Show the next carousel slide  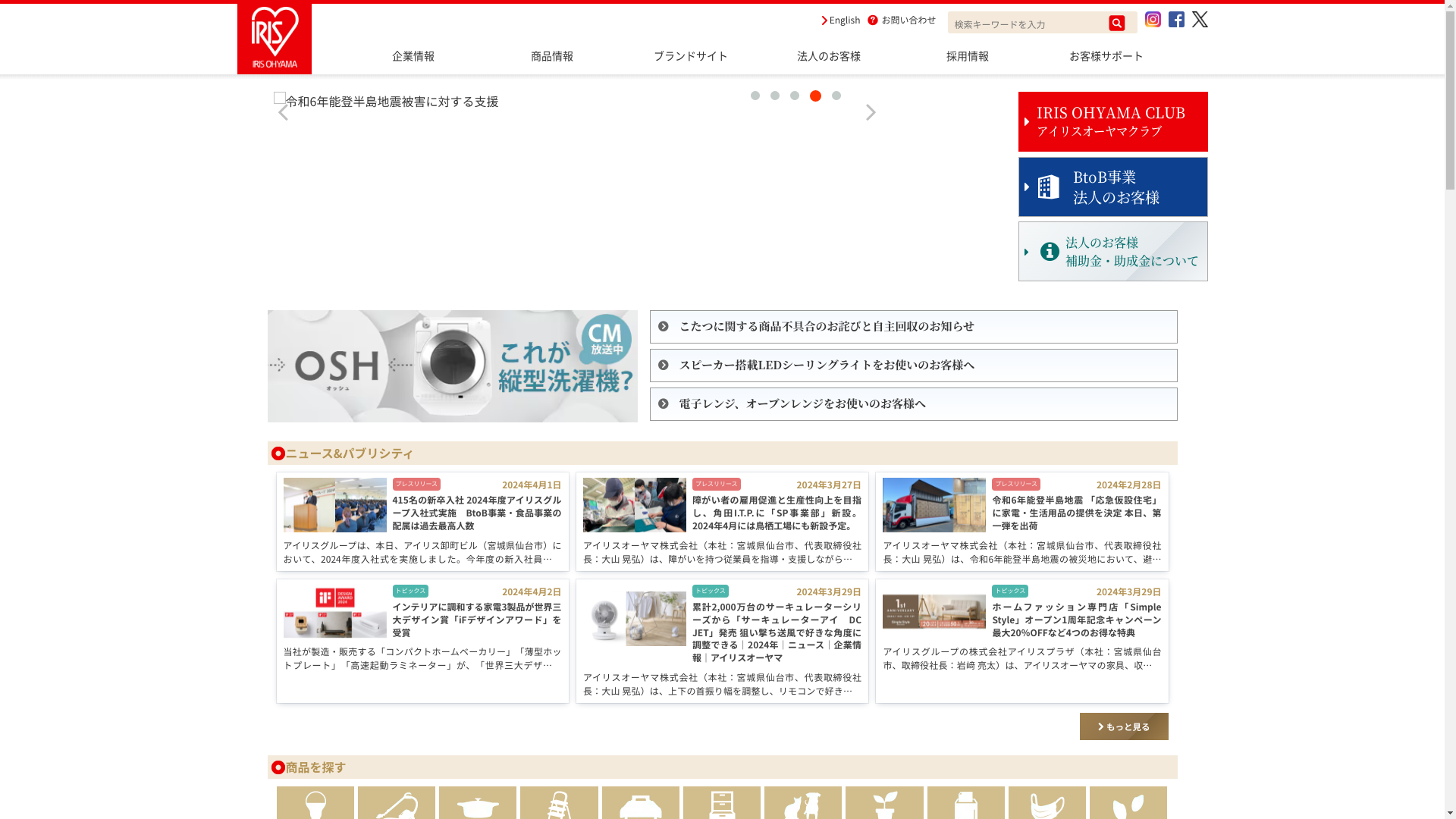point(871,112)
